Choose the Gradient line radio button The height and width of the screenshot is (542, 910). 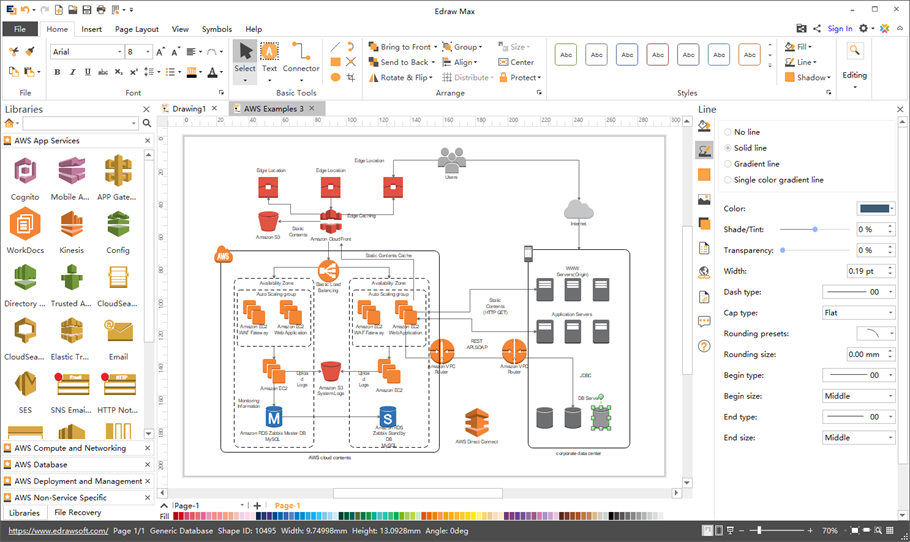[x=728, y=164]
